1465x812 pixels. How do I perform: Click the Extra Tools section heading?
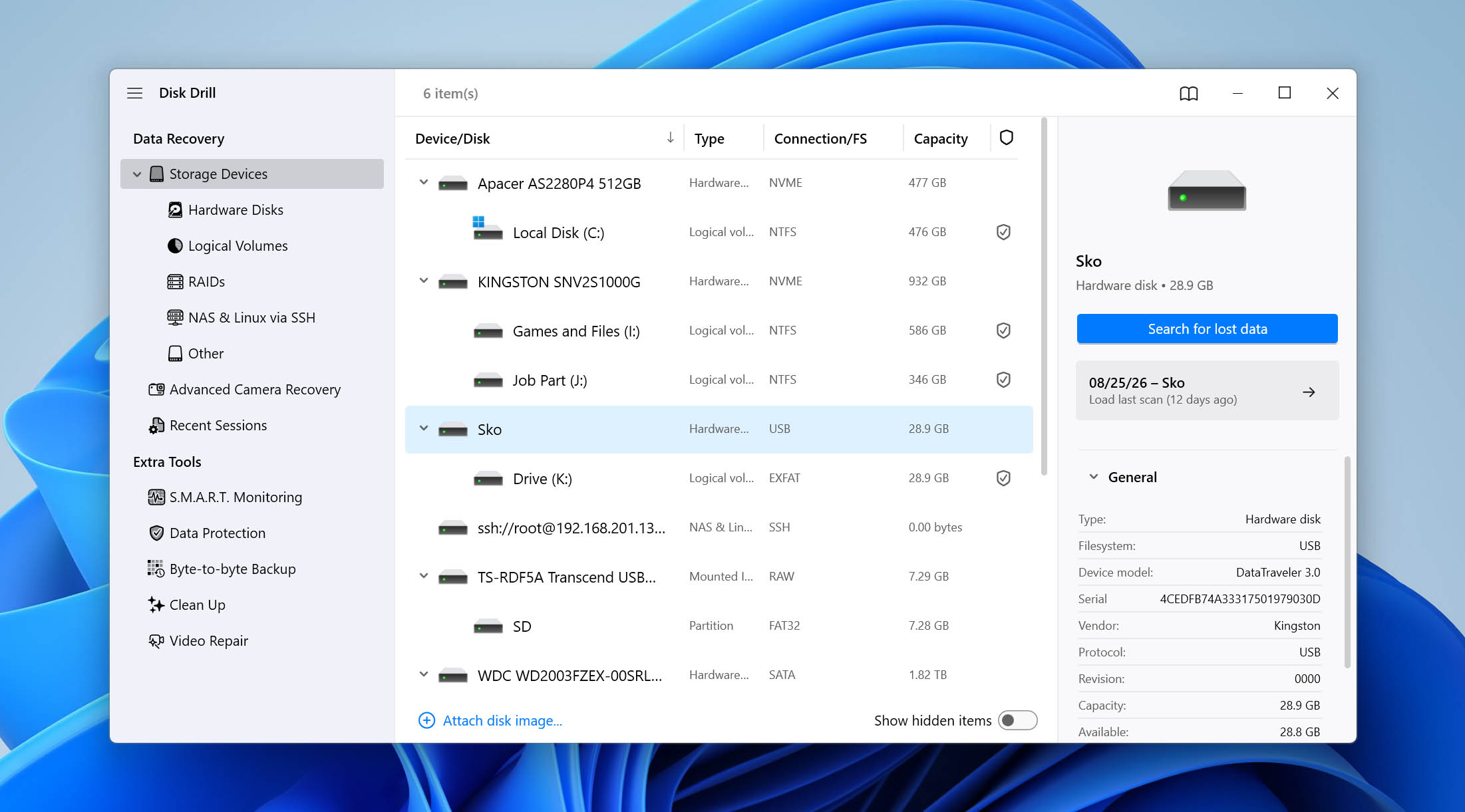pos(167,462)
